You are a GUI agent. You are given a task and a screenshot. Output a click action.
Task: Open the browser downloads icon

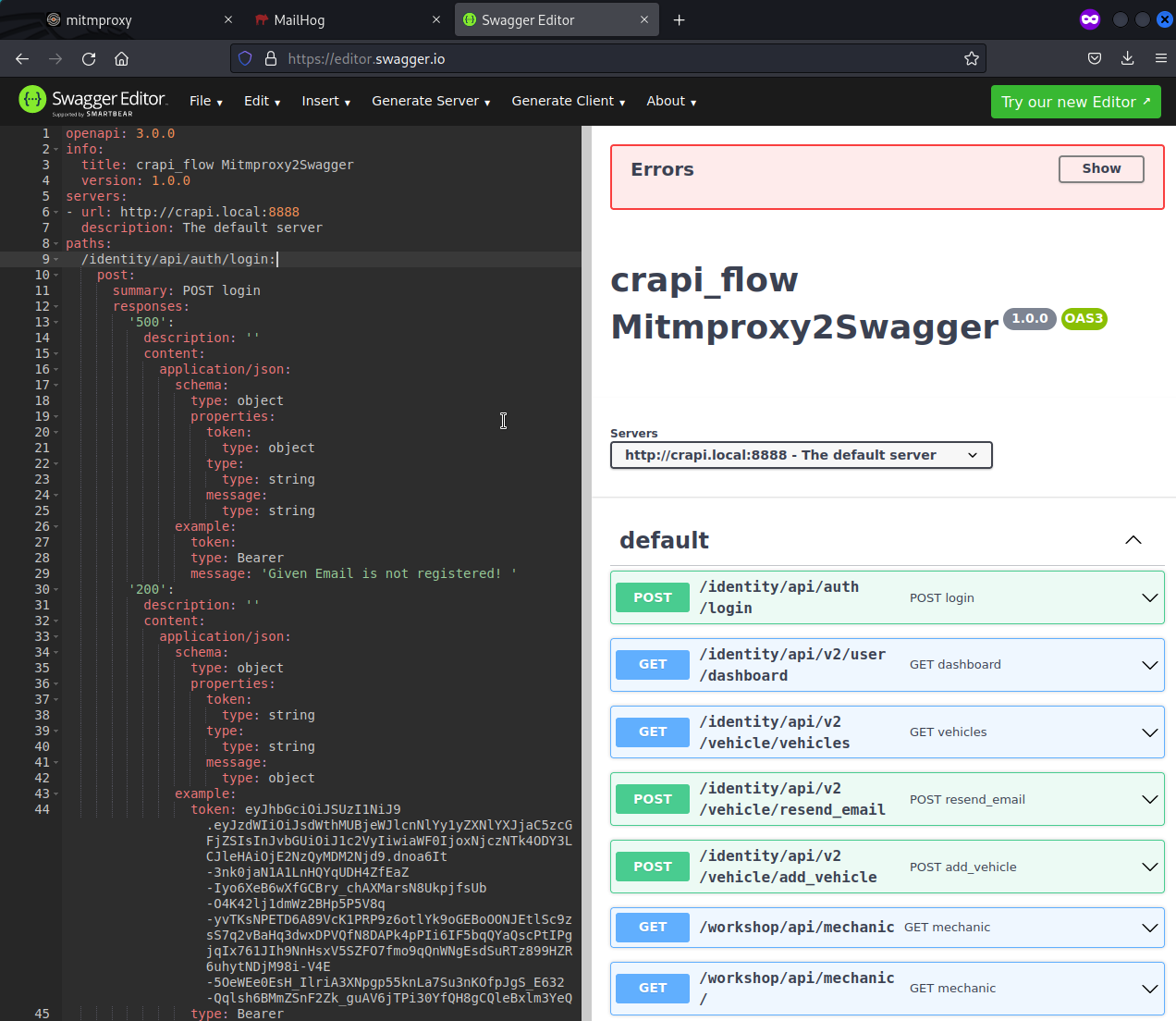pyautogui.click(x=1127, y=58)
